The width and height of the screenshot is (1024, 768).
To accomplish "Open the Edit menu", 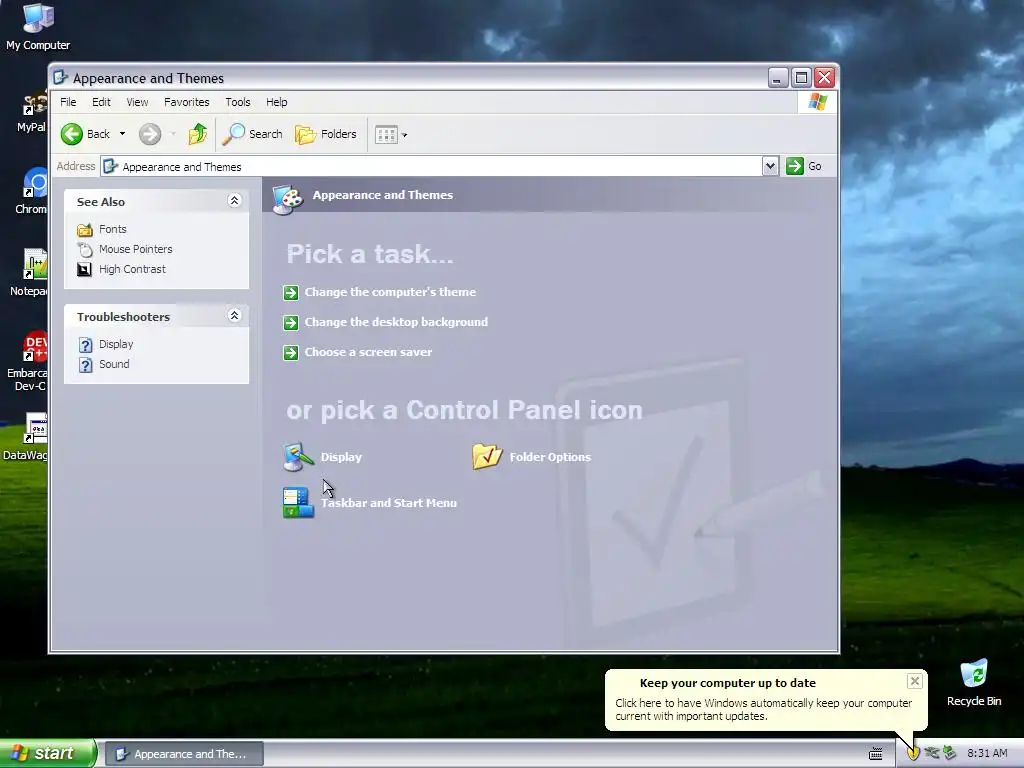I will [x=101, y=102].
